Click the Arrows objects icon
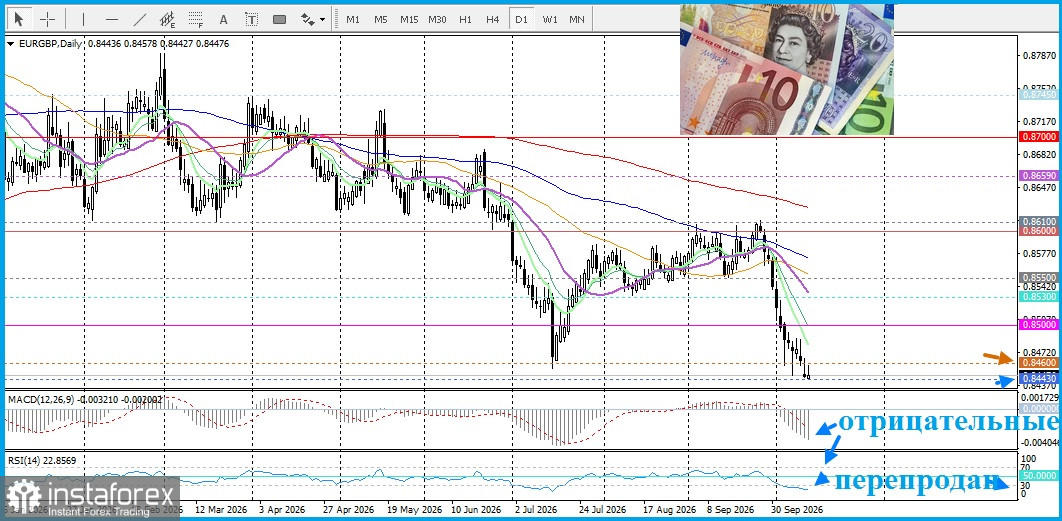 (x=307, y=19)
